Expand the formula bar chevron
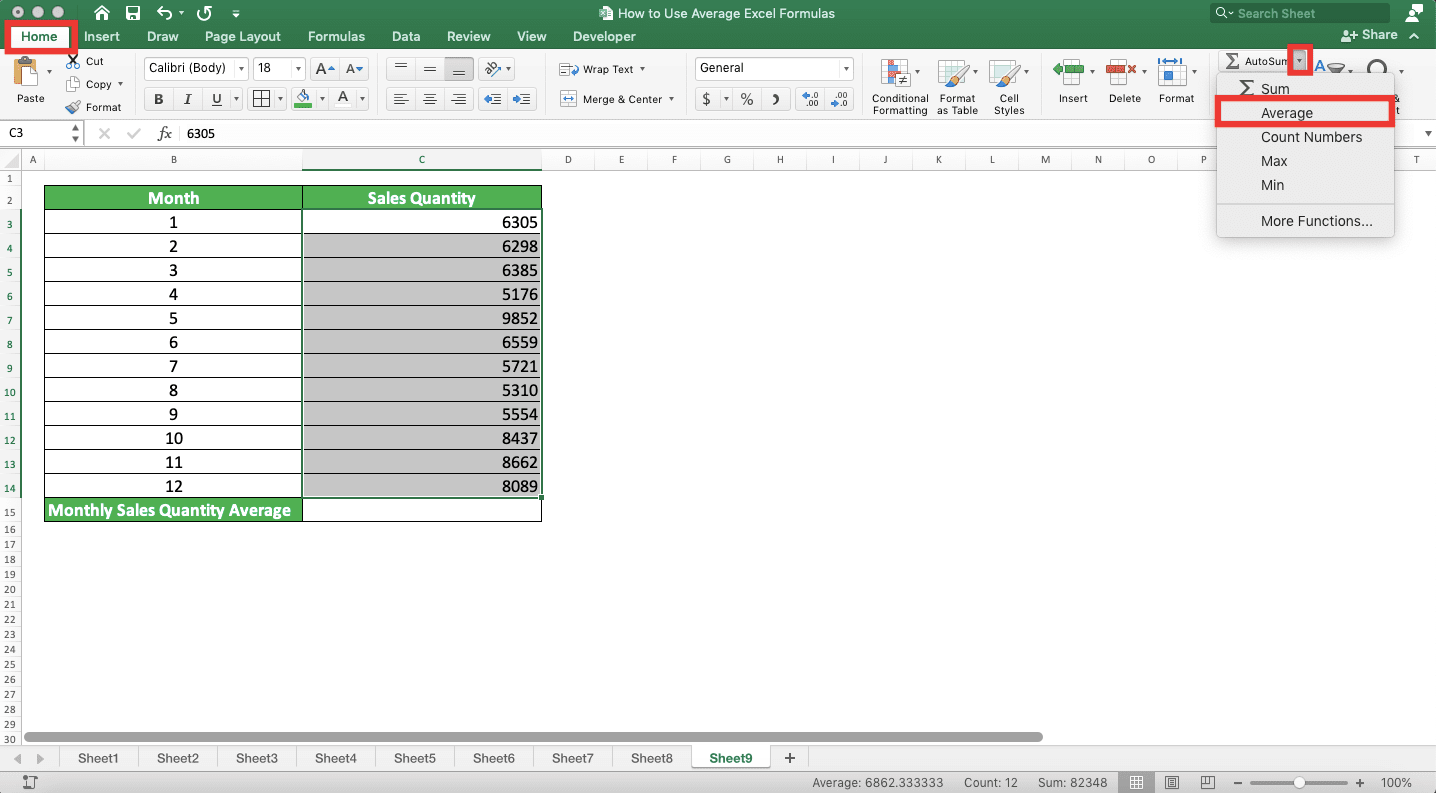 click(1428, 133)
